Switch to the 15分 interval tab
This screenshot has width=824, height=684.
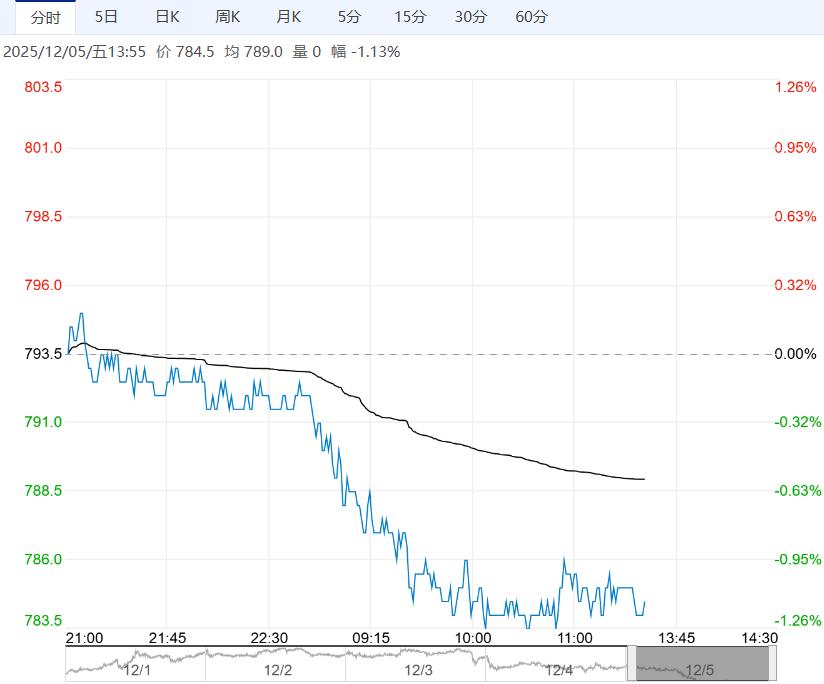click(x=410, y=17)
